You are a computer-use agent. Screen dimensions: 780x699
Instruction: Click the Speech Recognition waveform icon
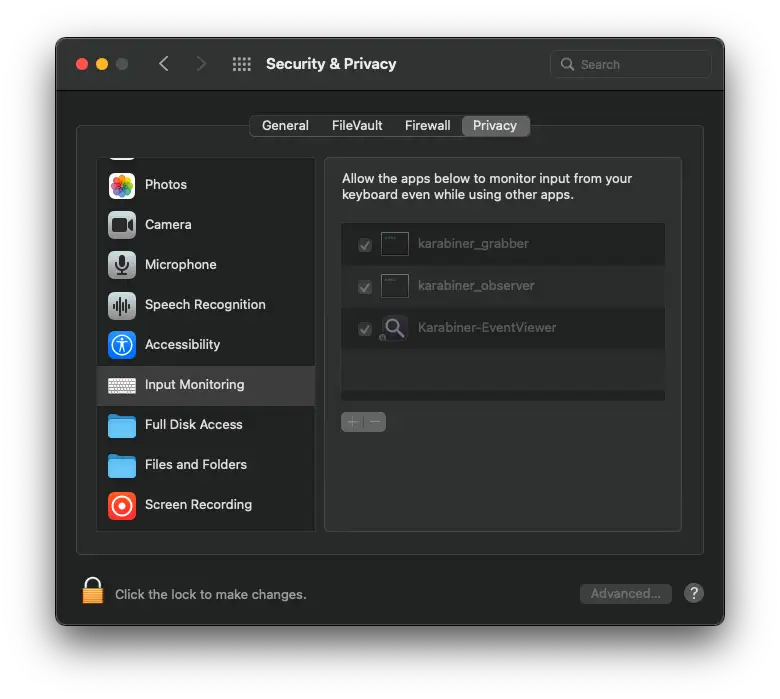122,305
